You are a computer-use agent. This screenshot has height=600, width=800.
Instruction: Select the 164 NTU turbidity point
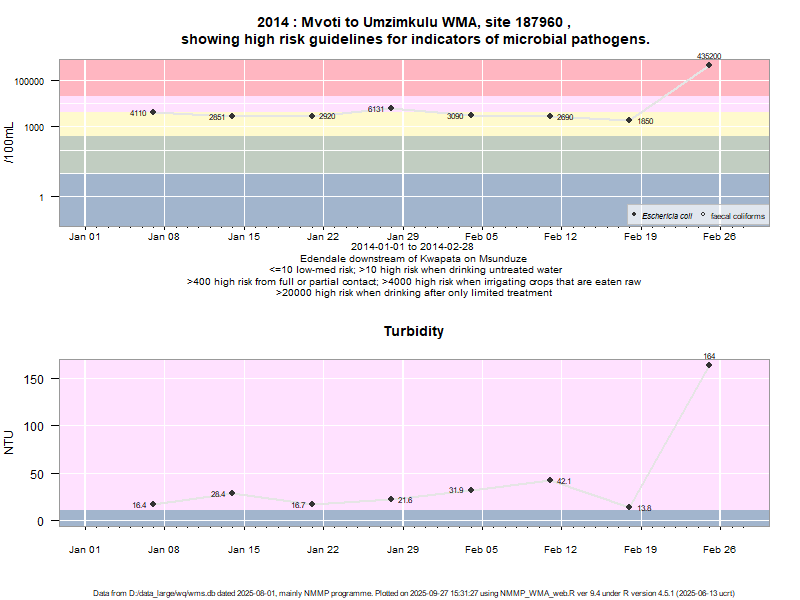(710, 365)
